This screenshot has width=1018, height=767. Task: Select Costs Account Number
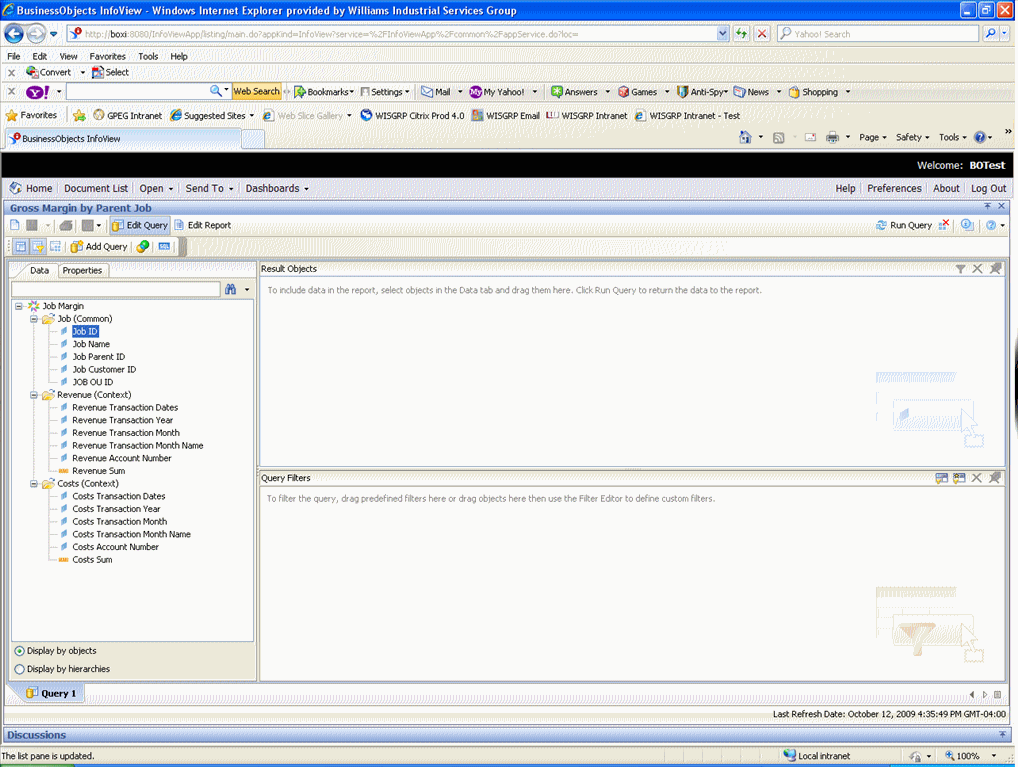tap(116, 547)
